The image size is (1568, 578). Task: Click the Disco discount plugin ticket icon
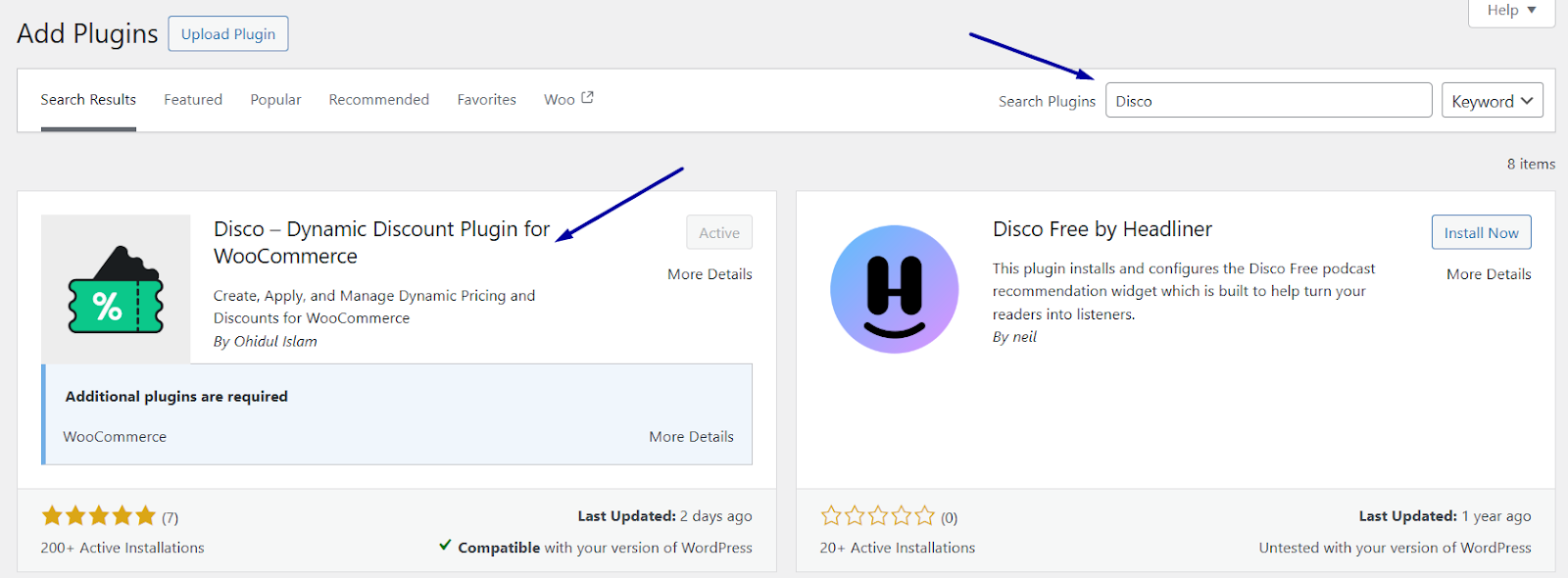coord(116,290)
